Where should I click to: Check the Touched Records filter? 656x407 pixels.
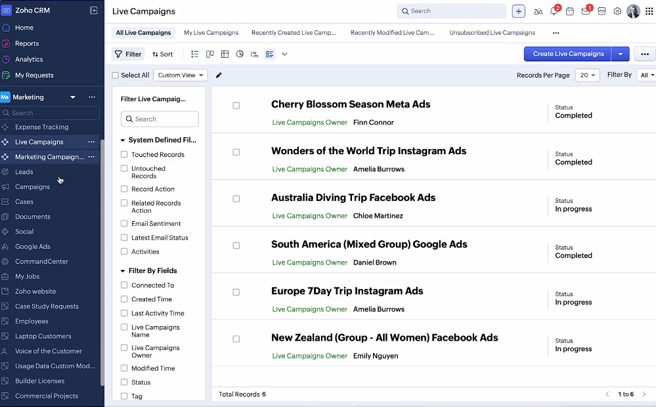click(124, 154)
